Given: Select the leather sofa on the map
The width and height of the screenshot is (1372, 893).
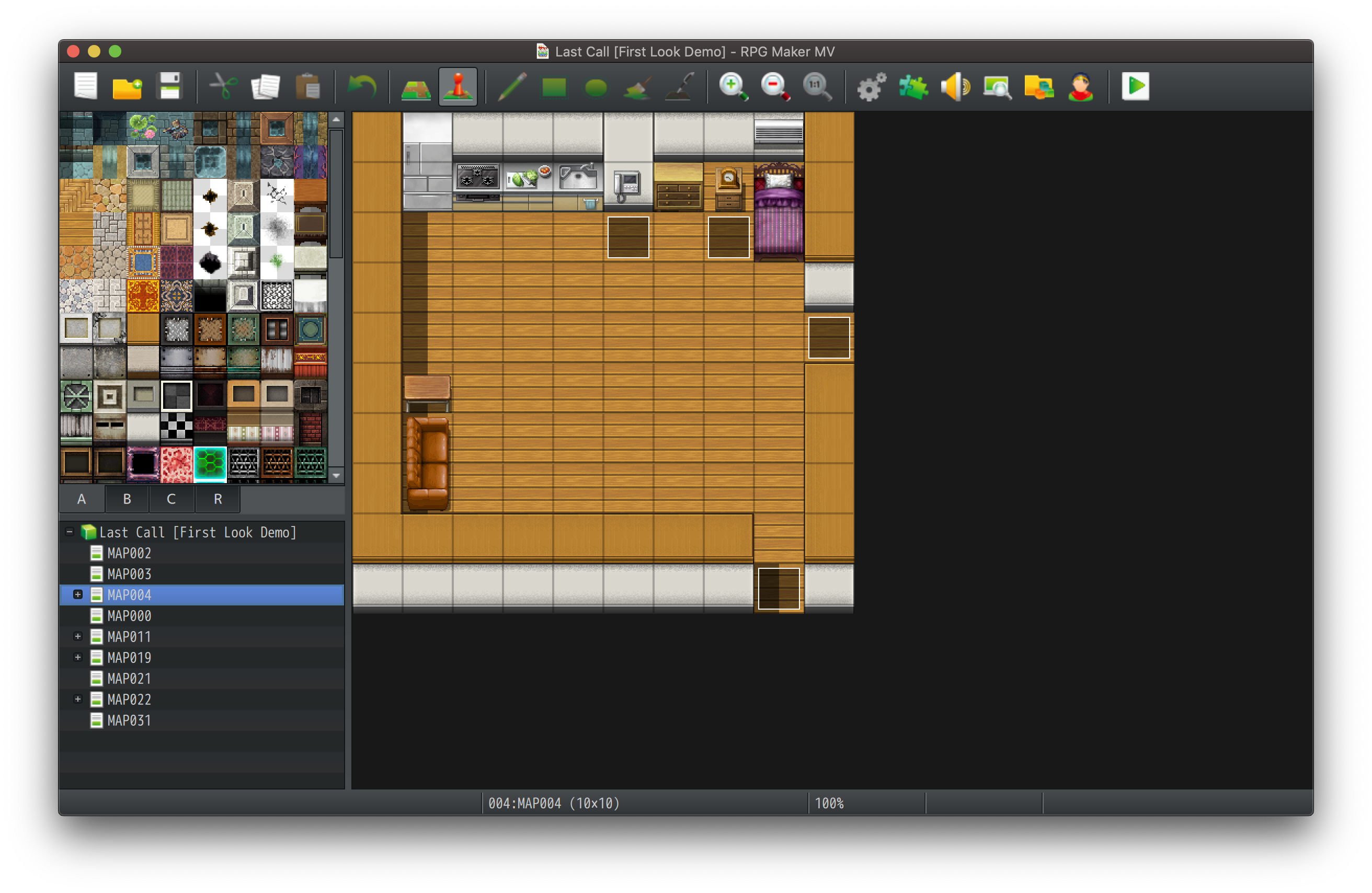Looking at the screenshot, I should tap(427, 464).
